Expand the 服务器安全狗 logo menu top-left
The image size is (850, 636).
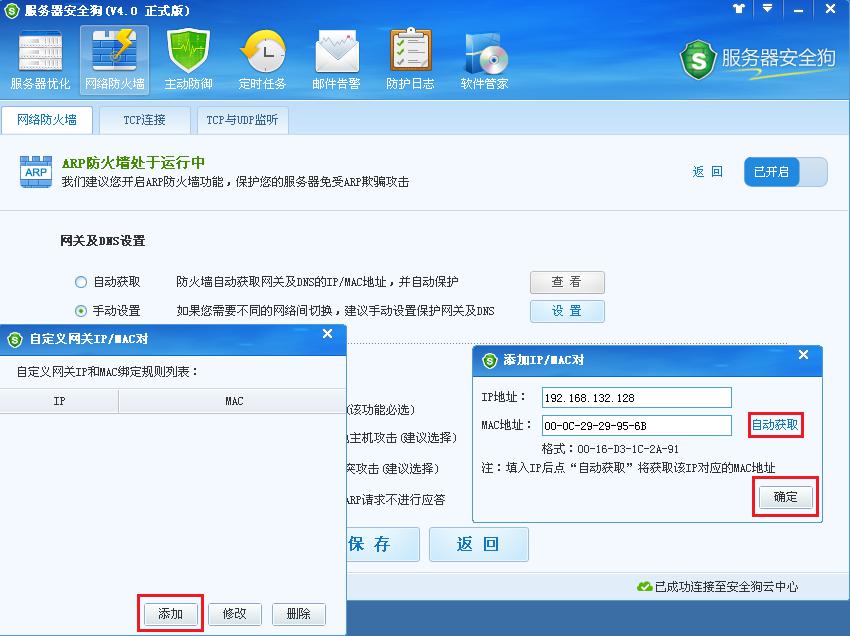click(x=13, y=10)
